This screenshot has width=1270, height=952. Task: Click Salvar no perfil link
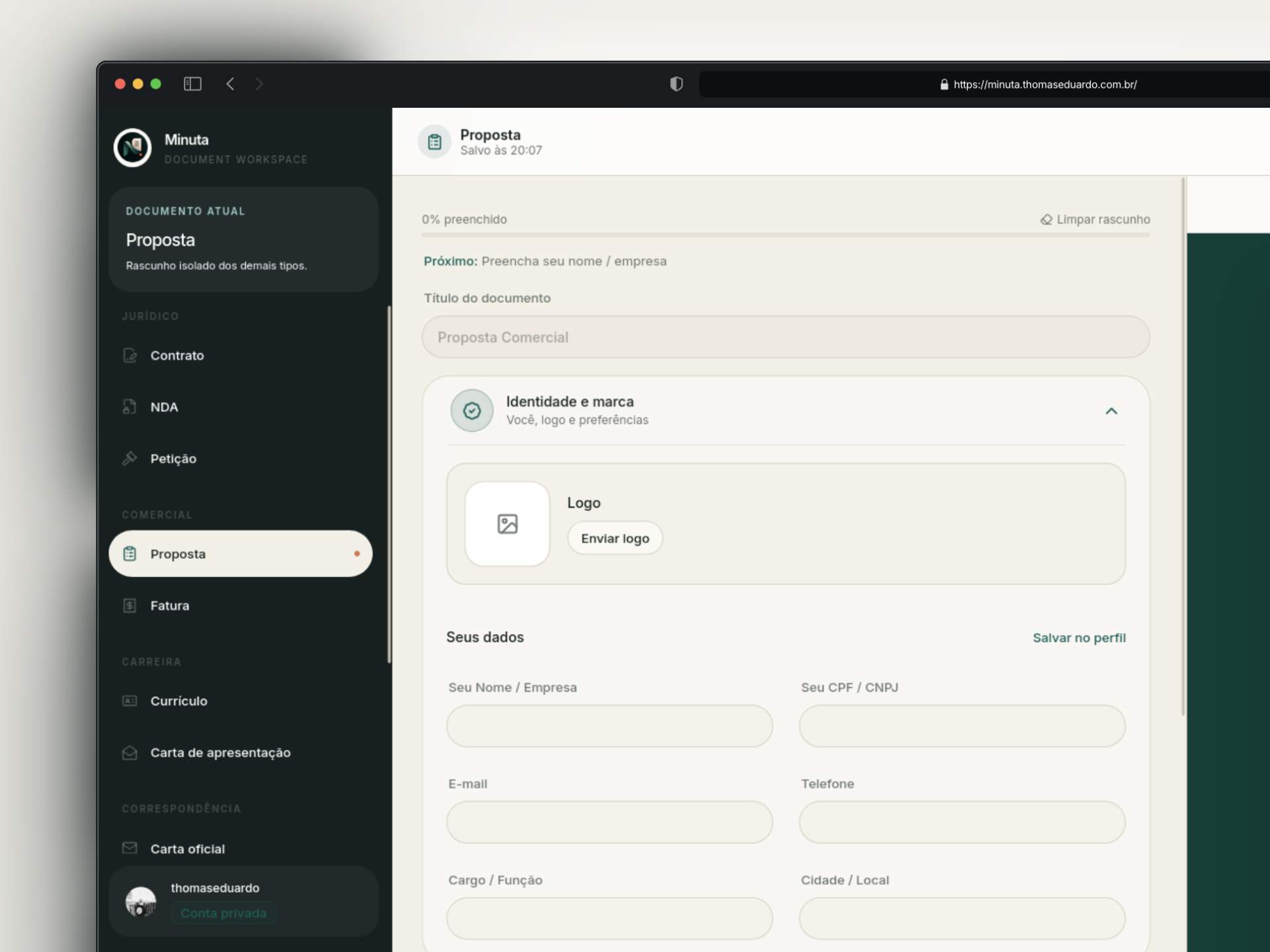(1079, 638)
